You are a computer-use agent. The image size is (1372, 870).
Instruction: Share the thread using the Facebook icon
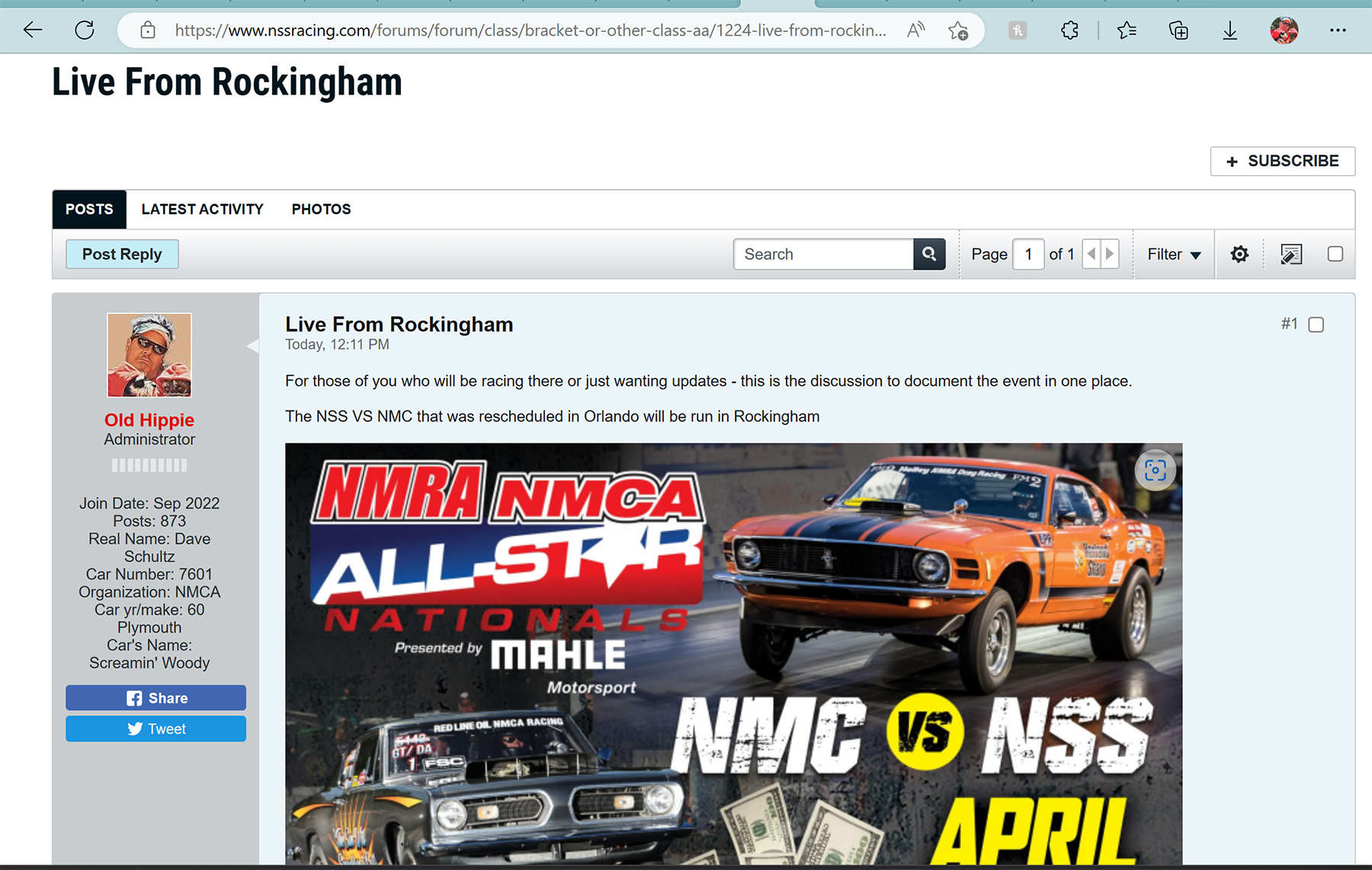[x=135, y=697]
